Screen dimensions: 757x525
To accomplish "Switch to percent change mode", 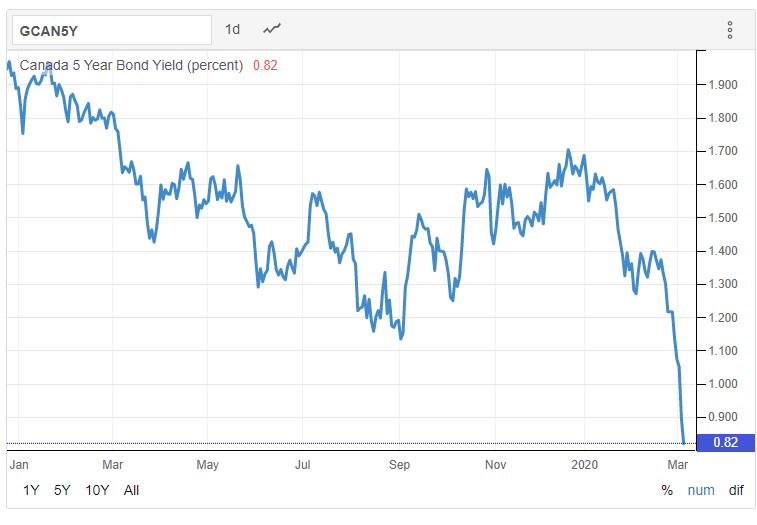I will coord(667,490).
